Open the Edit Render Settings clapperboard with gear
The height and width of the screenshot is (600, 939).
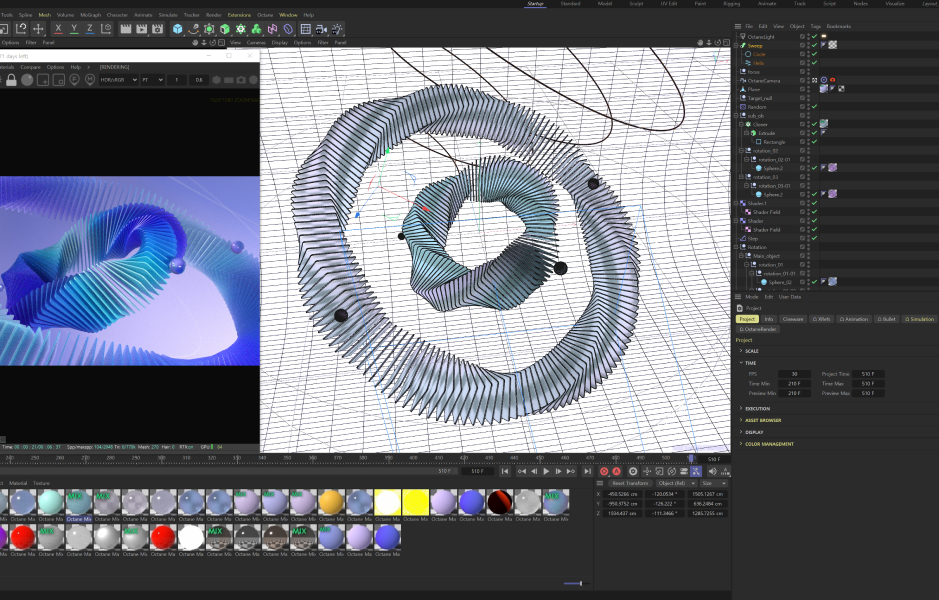coord(157,29)
